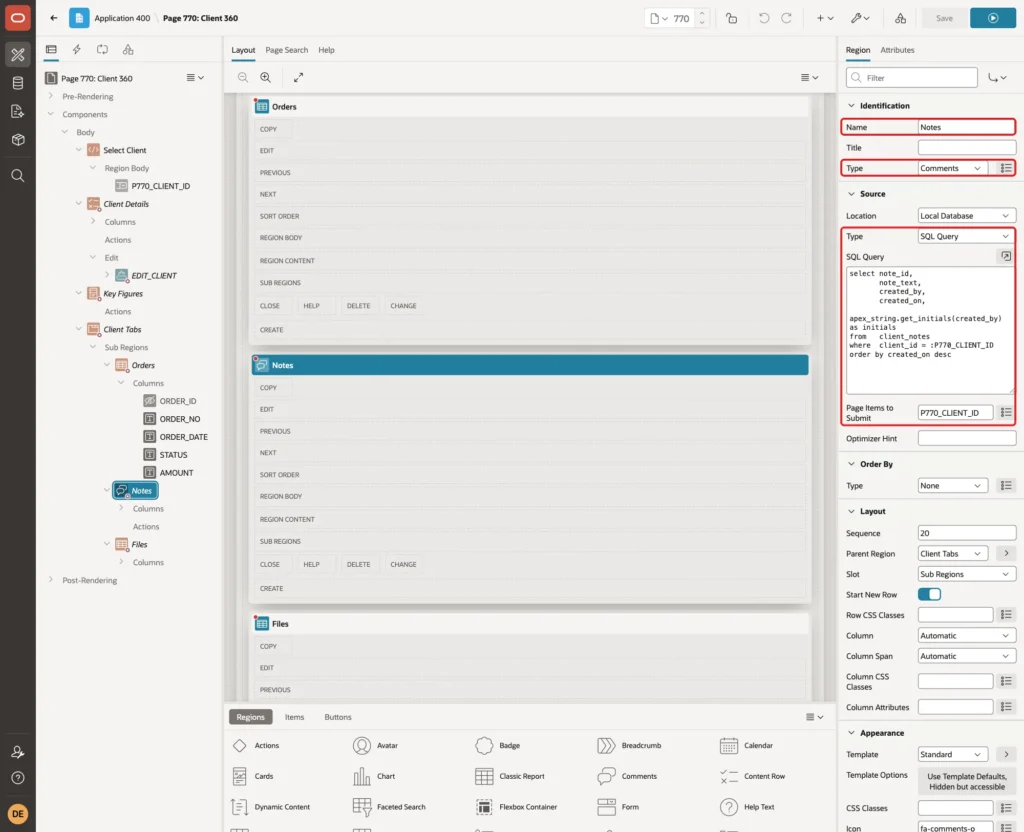Collapse the Client Tabs tree node

pos(79,329)
